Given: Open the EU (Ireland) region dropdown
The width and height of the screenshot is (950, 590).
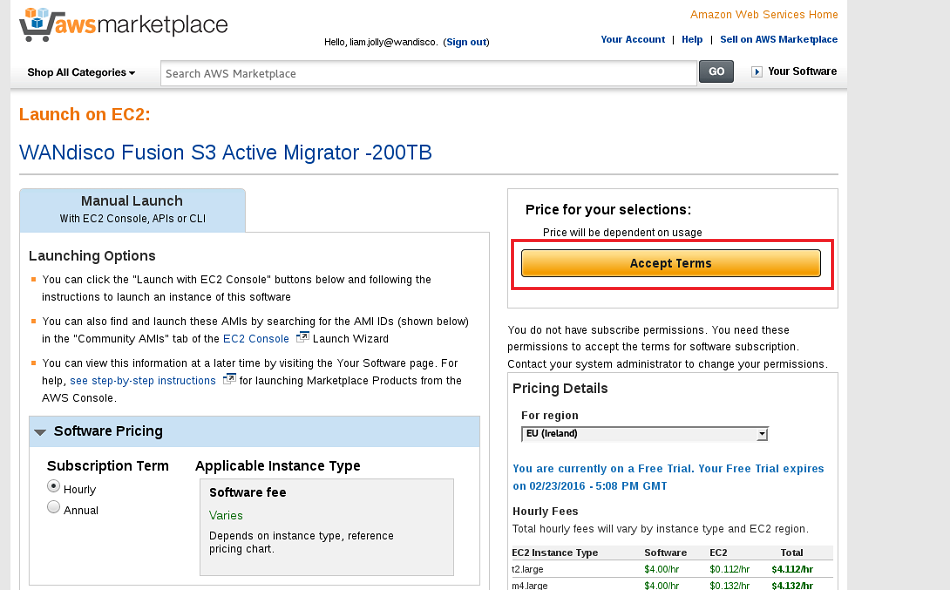Looking at the screenshot, I should point(645,434).
